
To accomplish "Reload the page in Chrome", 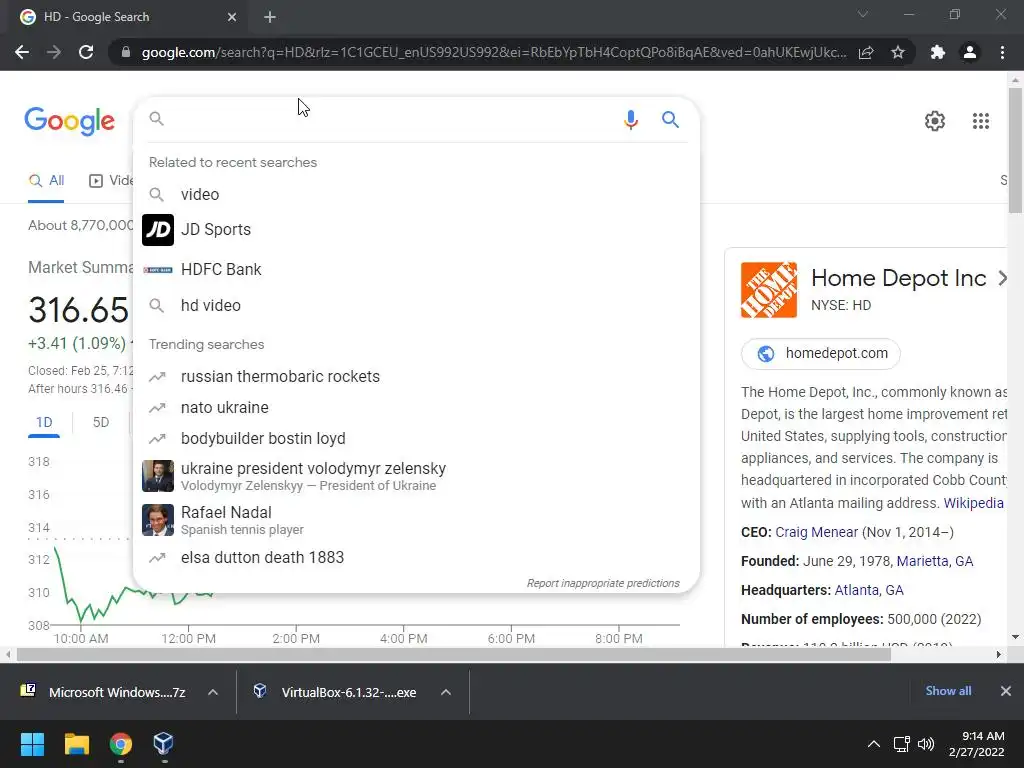I will tap(86, 52).
